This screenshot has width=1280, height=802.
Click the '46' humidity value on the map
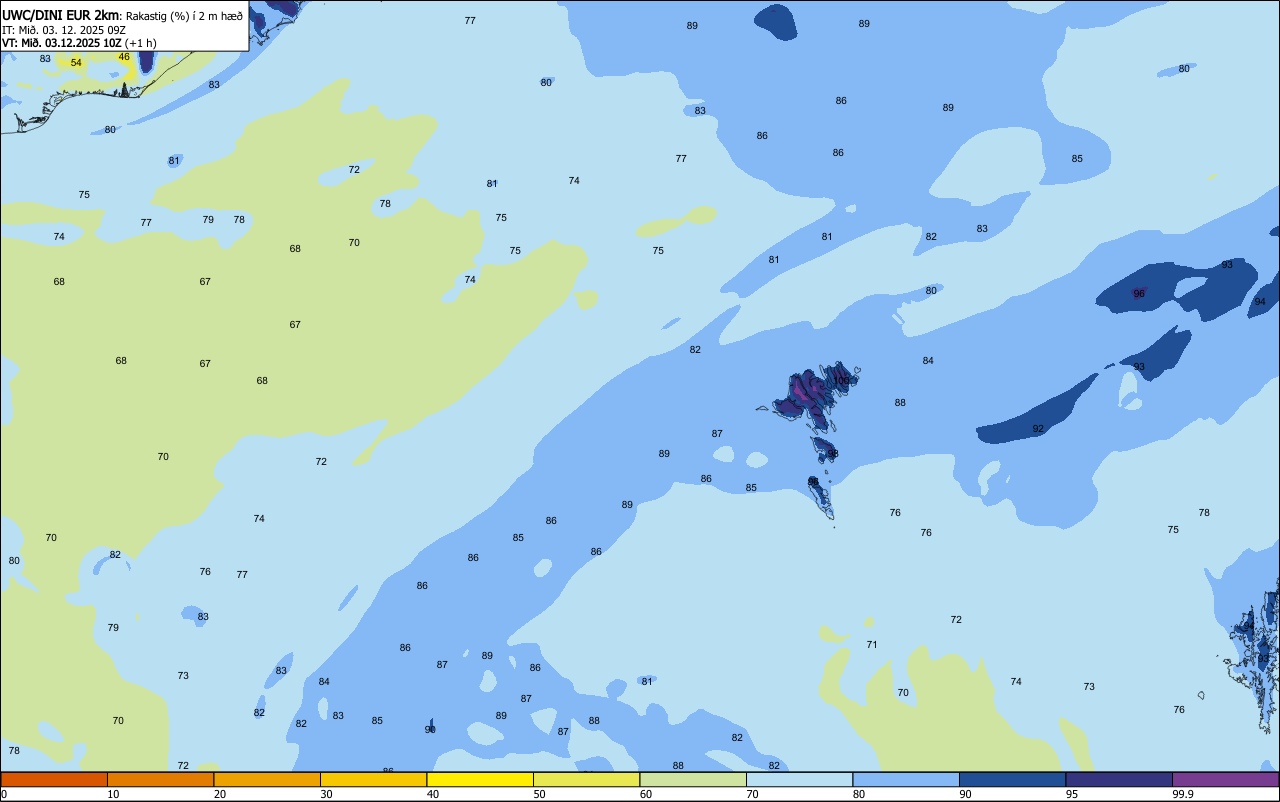point(124,56)
